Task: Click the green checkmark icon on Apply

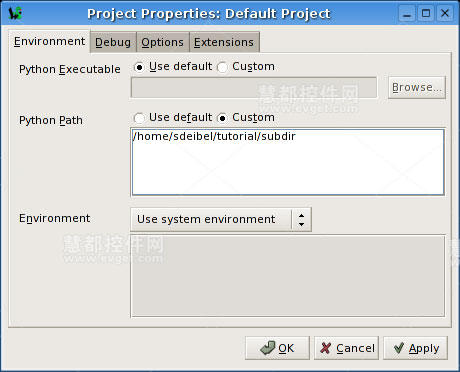Action: (399, 348)
